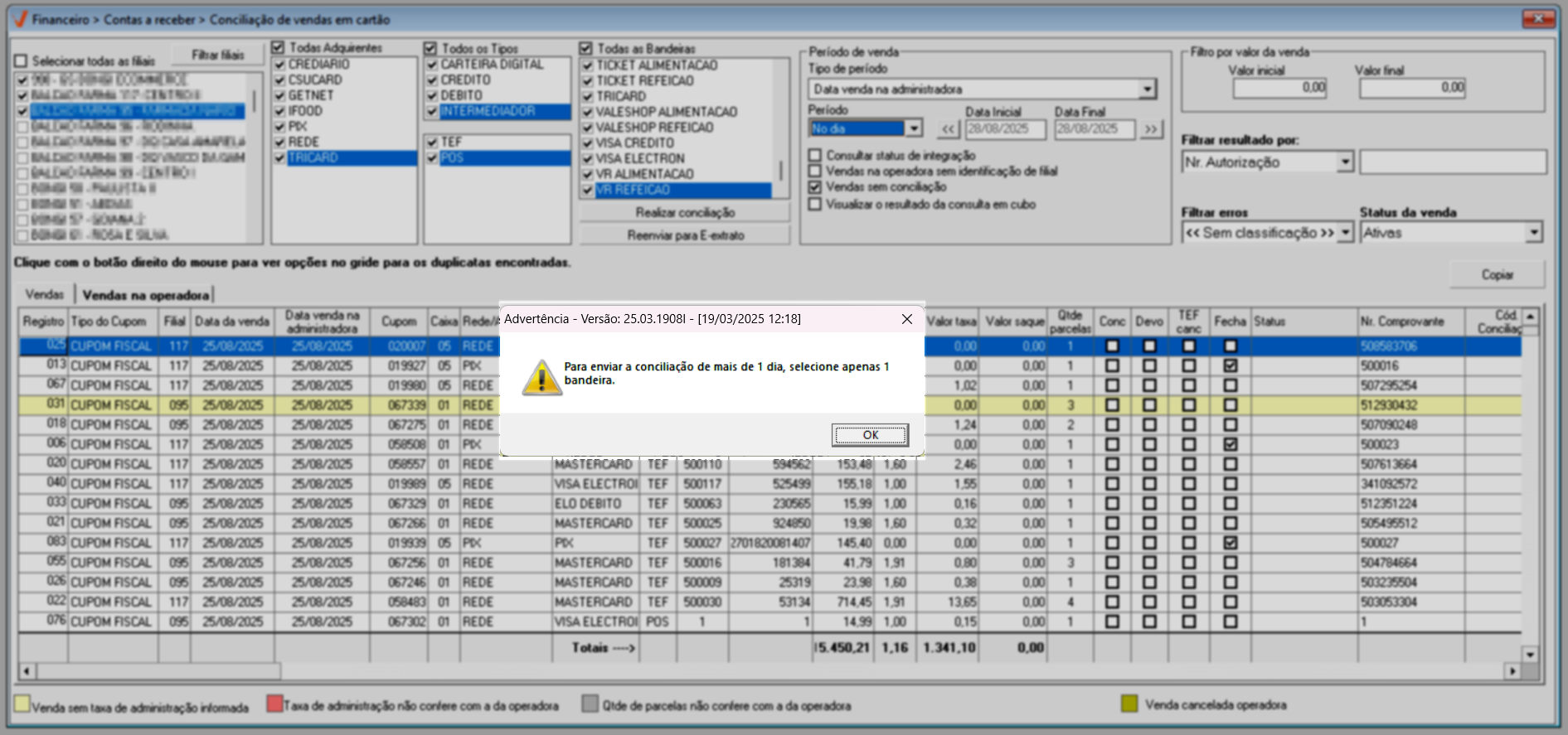Enable 'Consultar status de integração'
This screenshot has height=735, width=1568.
(815, 156)
